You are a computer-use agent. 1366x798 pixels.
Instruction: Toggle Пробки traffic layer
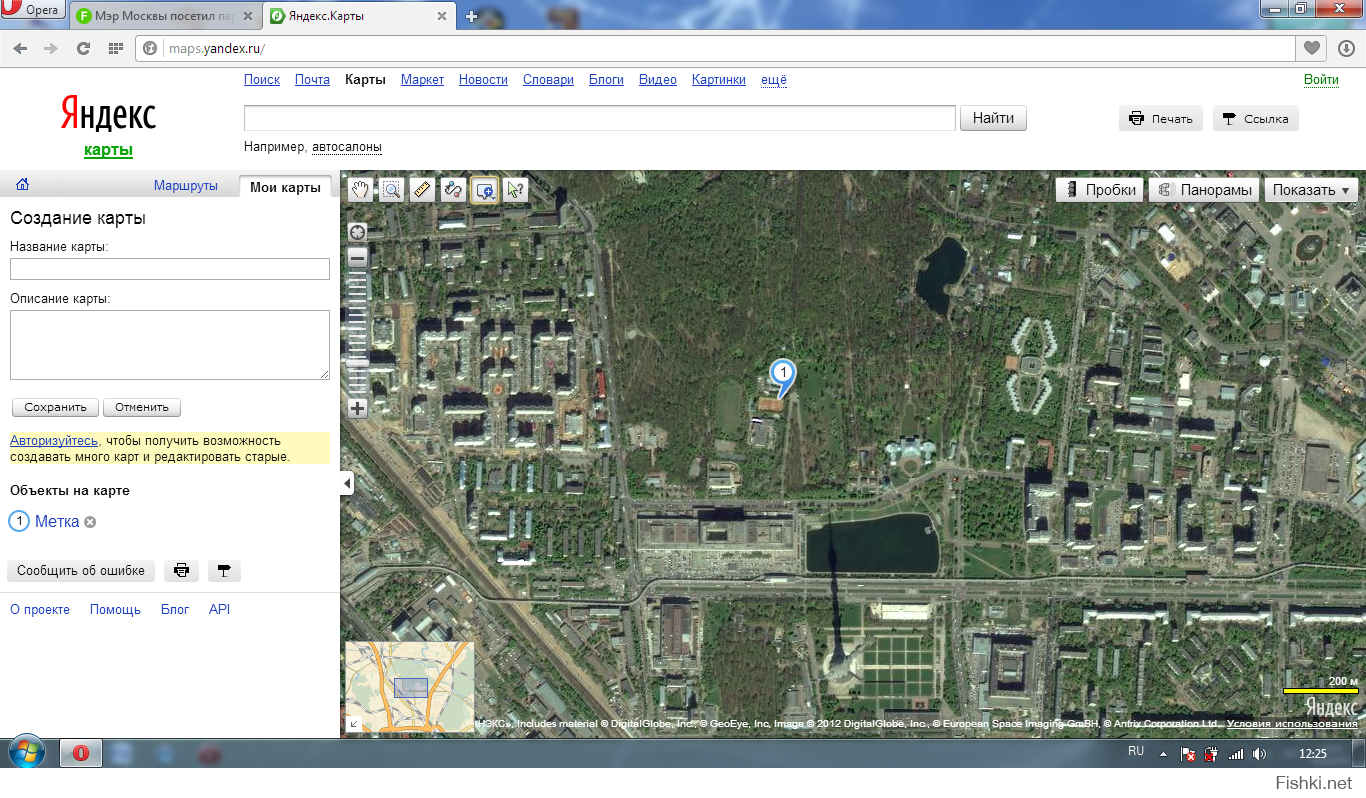[x=1099, y=190]
